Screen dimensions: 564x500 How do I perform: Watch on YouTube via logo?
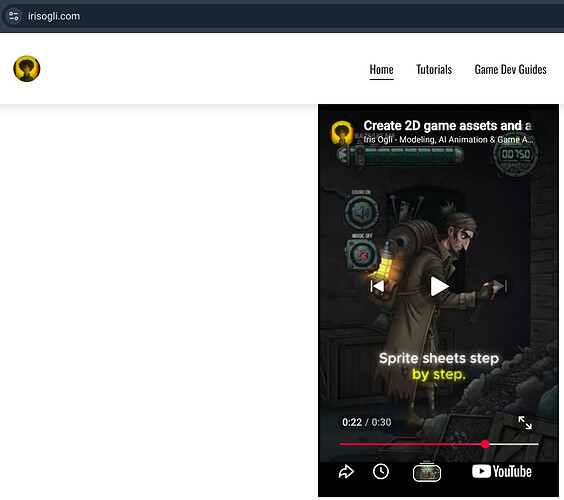(x=502, y=472)
